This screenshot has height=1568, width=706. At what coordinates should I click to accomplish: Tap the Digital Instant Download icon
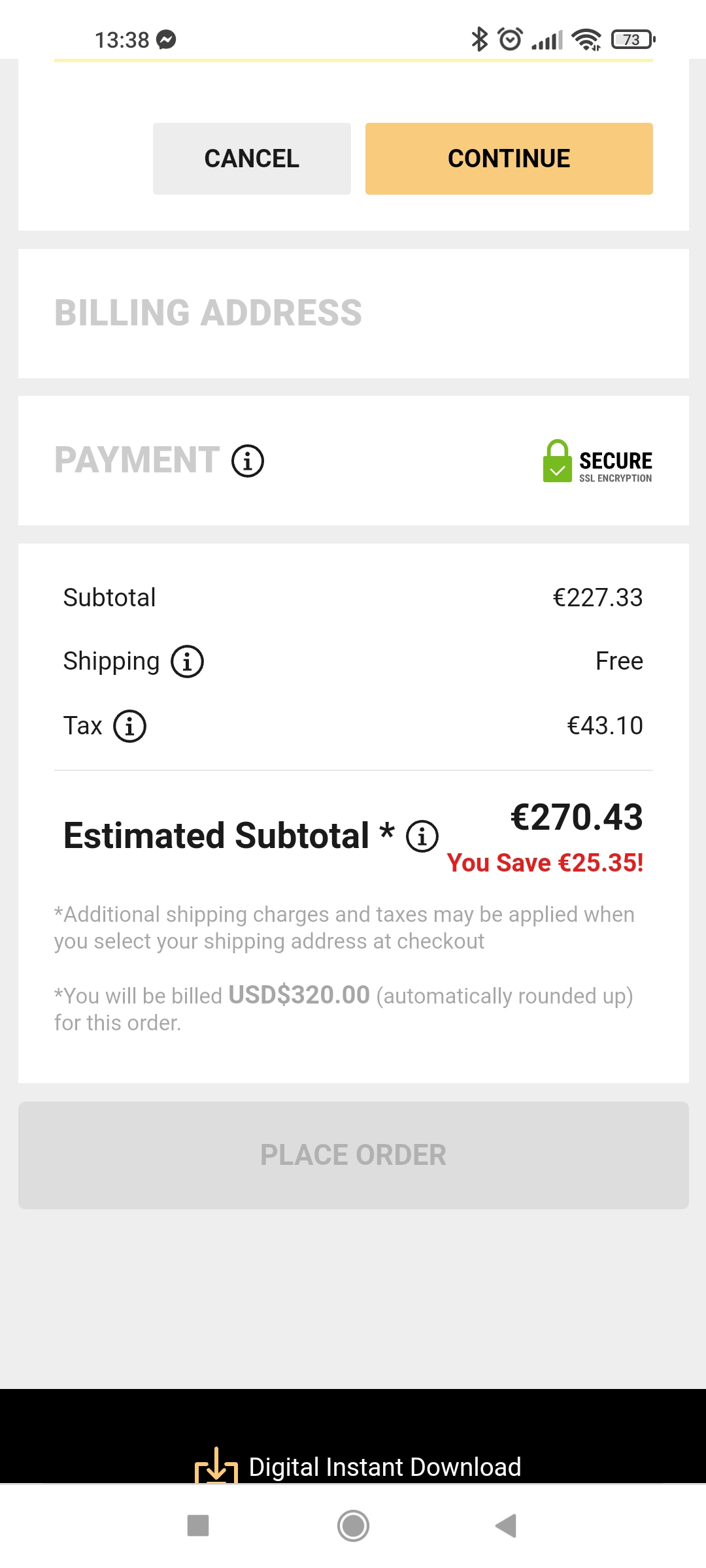tap(216, 1467)
